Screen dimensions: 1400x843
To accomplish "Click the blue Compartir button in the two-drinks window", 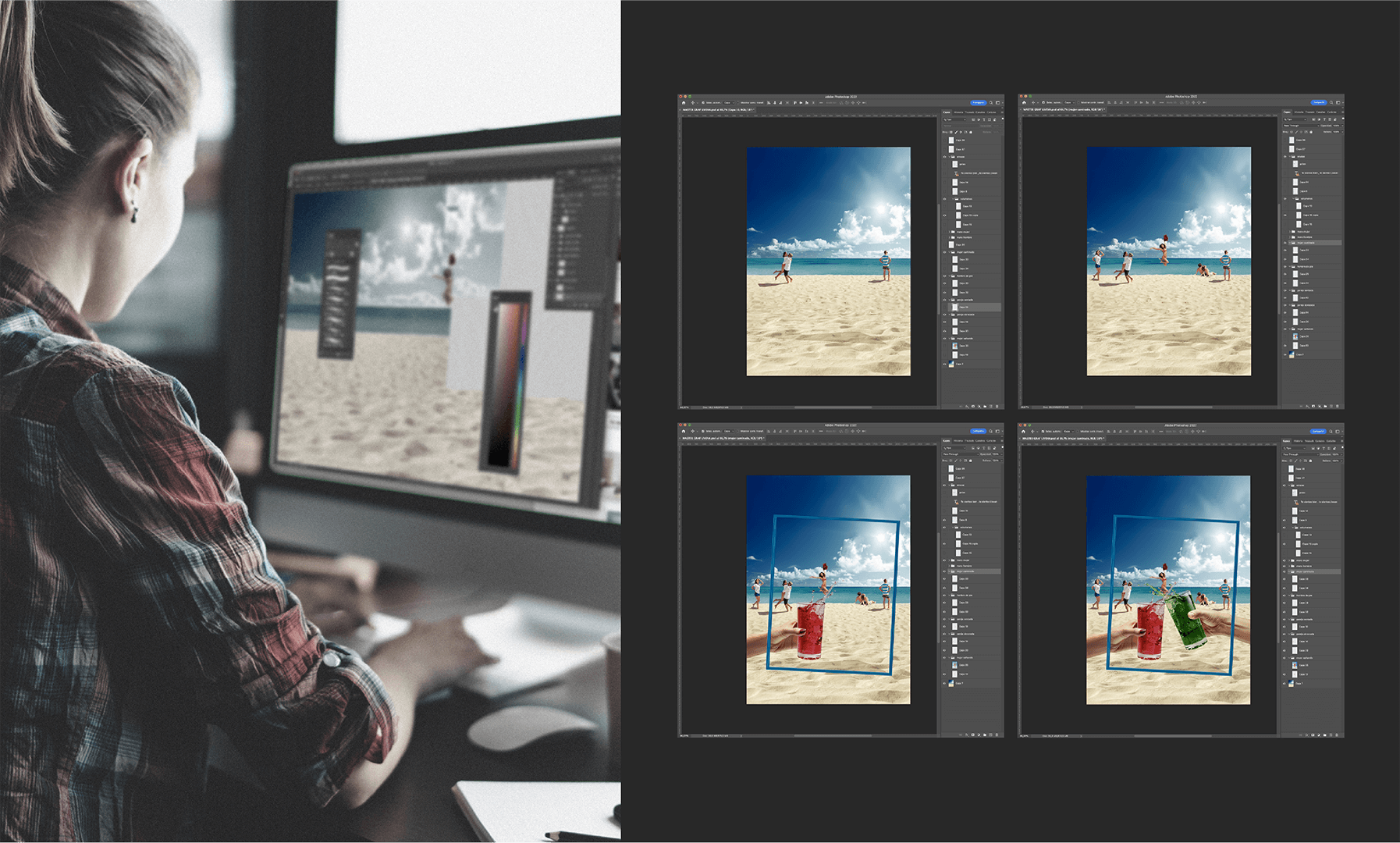I will coord(1318,431).
